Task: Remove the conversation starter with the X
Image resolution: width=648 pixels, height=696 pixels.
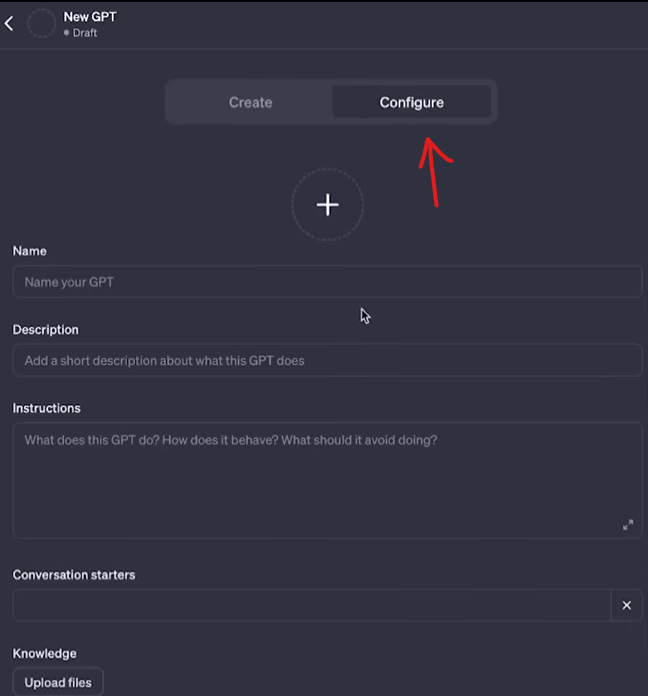Action: click(627, 605)
